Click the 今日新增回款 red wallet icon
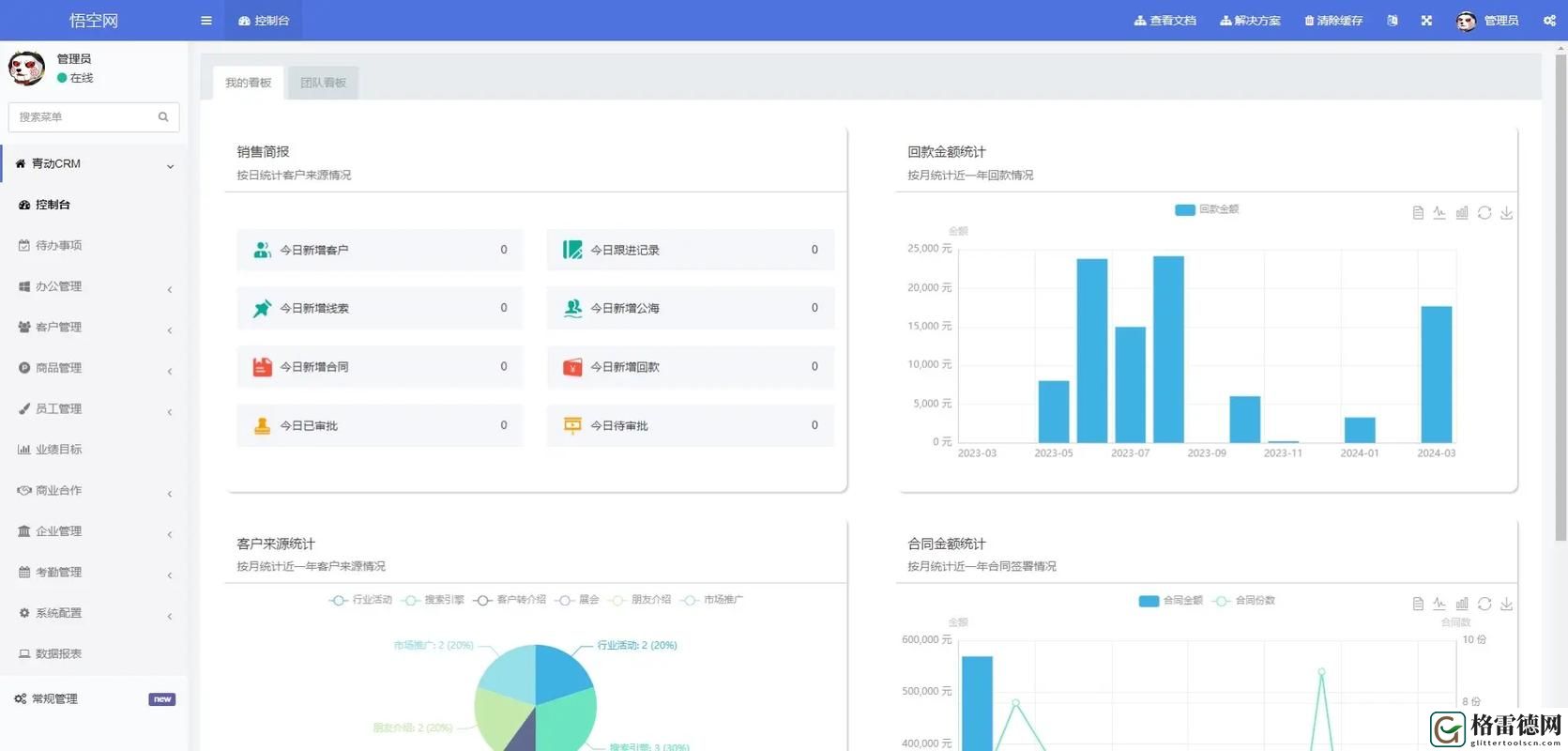The width and height of the screenshot is (1568, 751). (572, 367)
